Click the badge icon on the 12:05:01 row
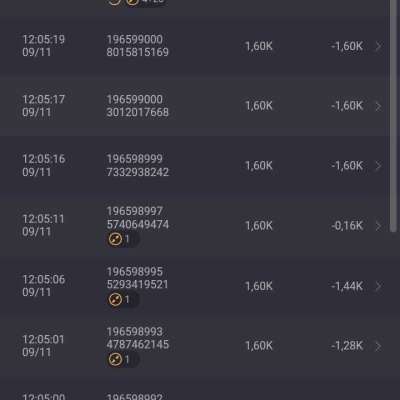This screenshot has width=400, height=400. point(115,359)
